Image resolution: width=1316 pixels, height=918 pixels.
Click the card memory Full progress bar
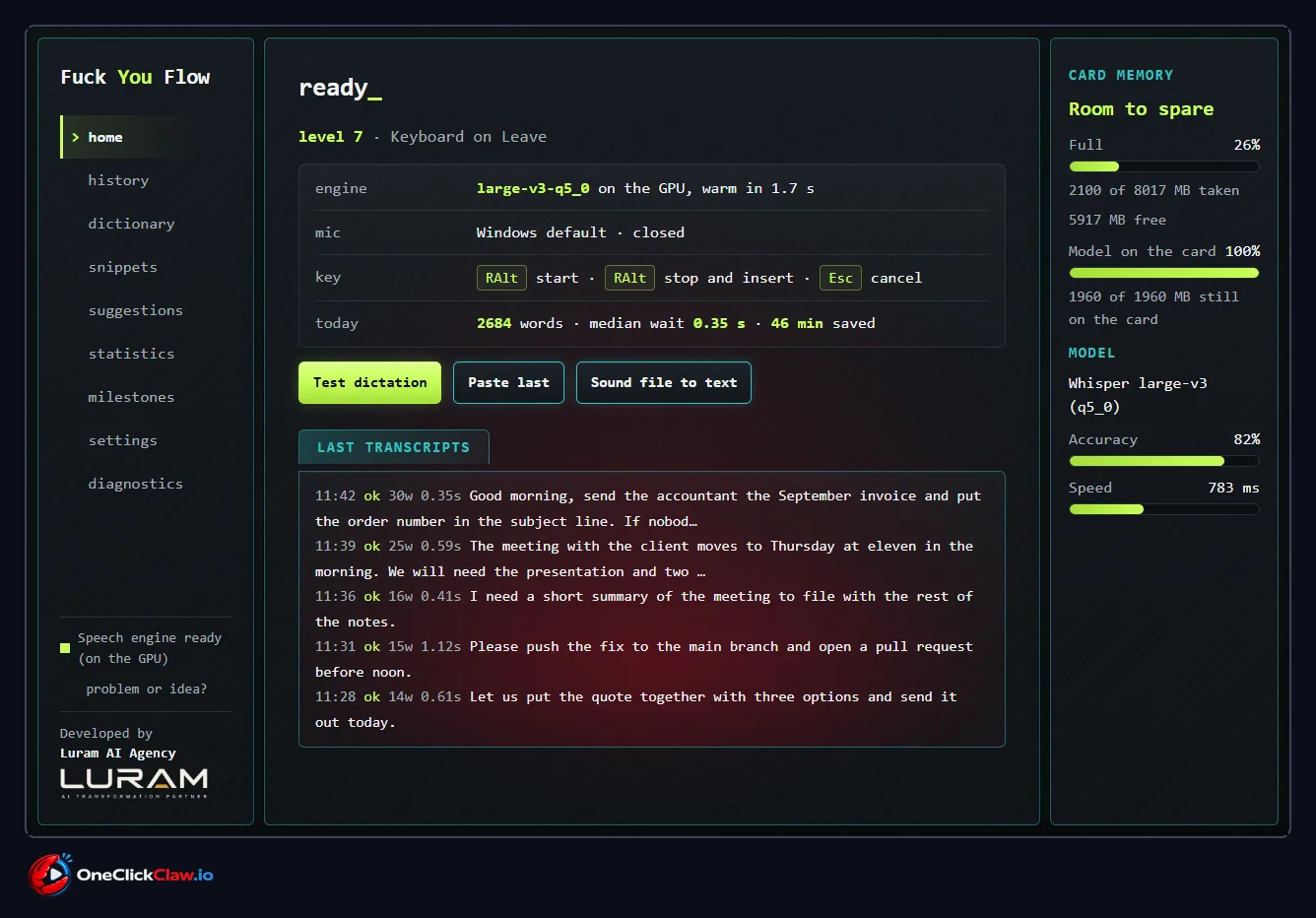(1163, 166)
